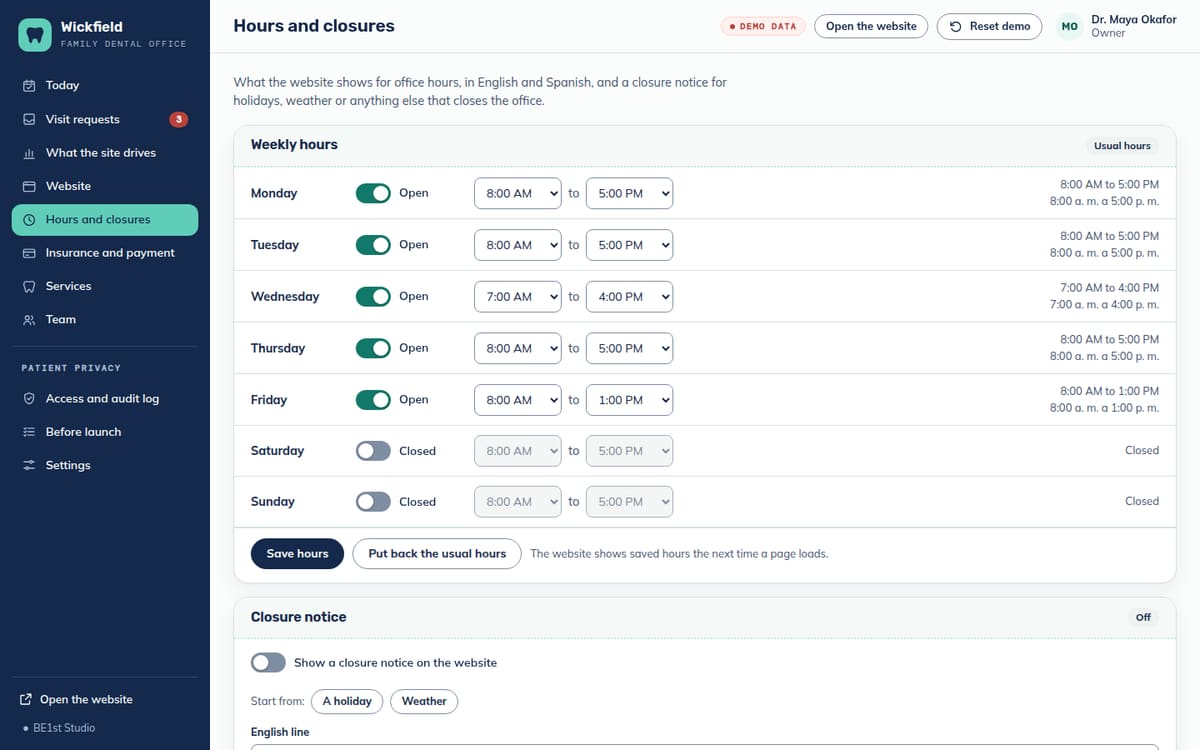Click the external link icon in the sidebar footer
This screenshot has height=750, width=1200.
[26, 700]
